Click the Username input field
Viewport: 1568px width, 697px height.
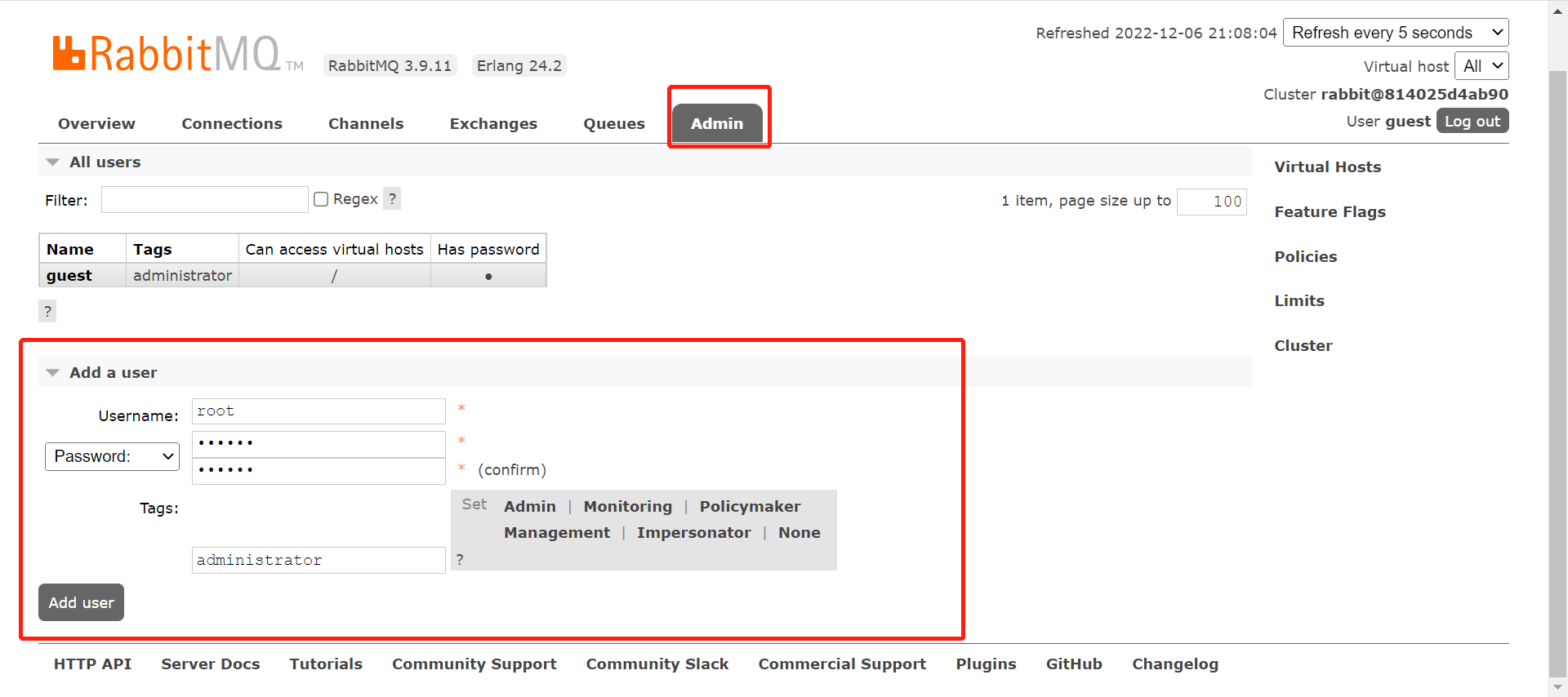(x=318, y=411)
